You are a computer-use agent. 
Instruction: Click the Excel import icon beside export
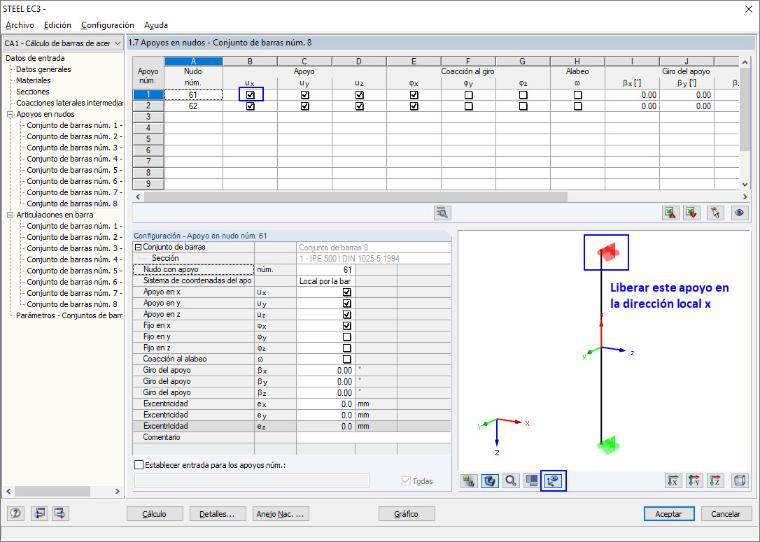pyautogui.click(x=692, y=212)
